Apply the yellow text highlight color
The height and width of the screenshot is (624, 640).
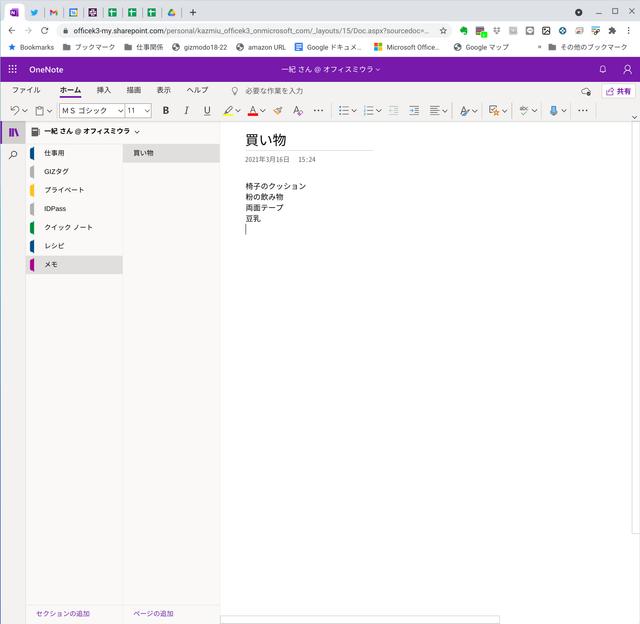point(228,111)
